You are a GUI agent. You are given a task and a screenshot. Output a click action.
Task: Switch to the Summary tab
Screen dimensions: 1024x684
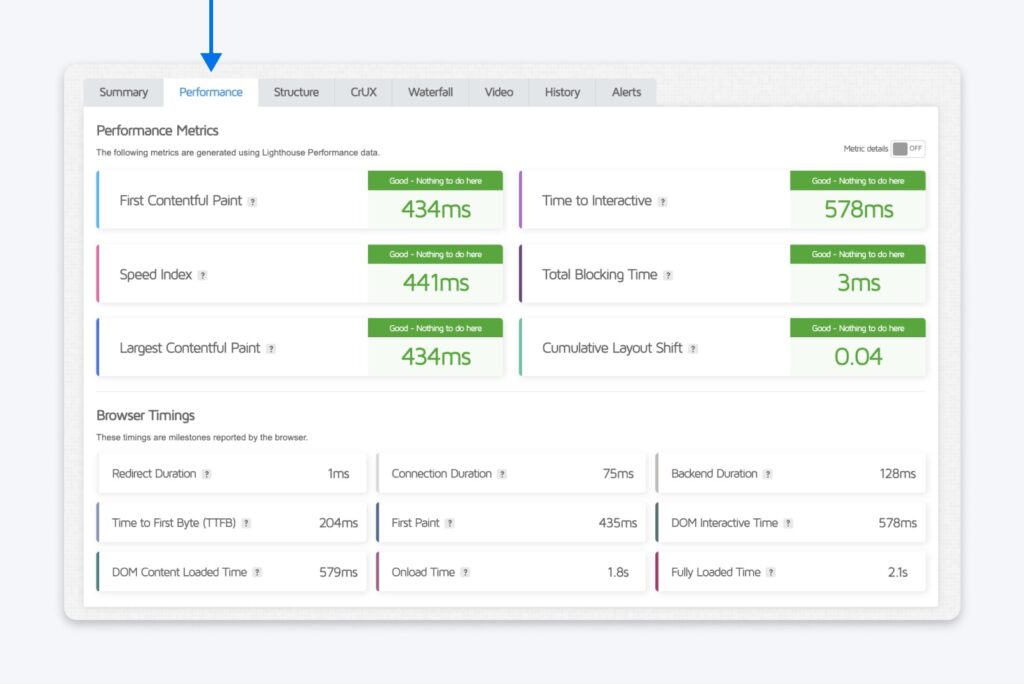point(123,92)
